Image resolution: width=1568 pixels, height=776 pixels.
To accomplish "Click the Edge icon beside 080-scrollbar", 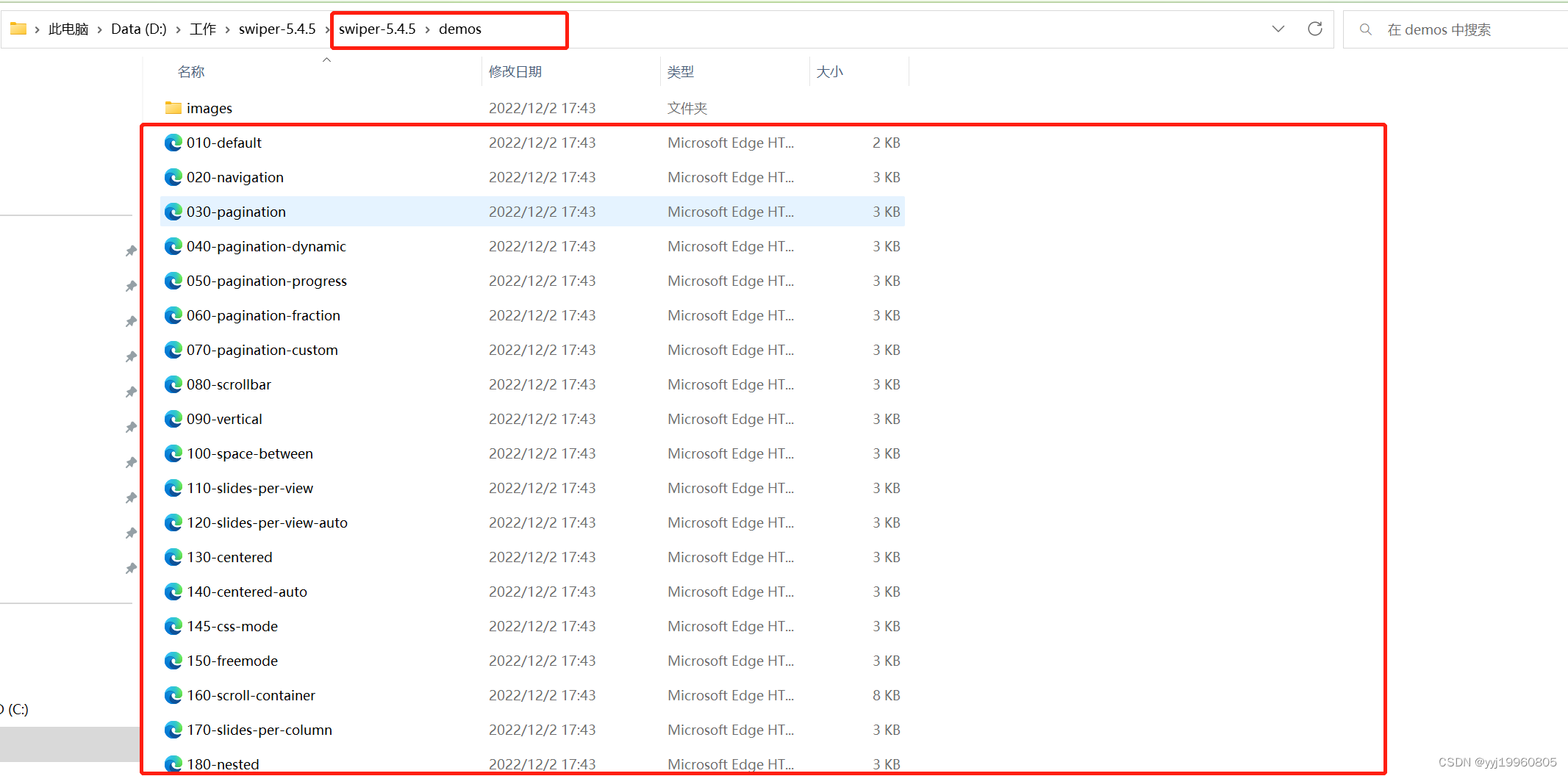I will pos(173,384).
